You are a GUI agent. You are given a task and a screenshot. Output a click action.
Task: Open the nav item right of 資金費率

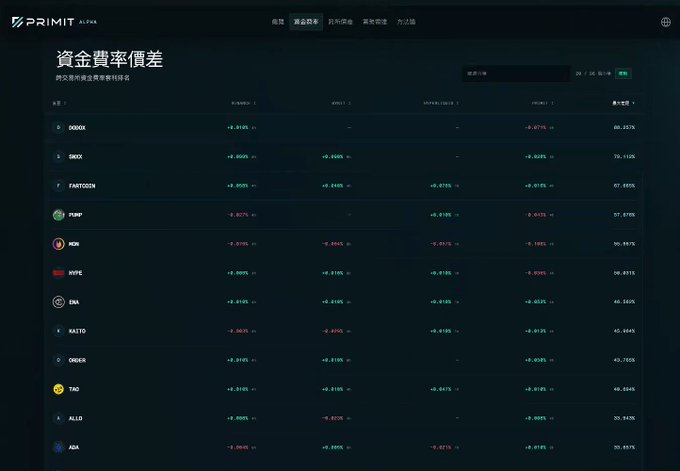click(x=340, y=22)
